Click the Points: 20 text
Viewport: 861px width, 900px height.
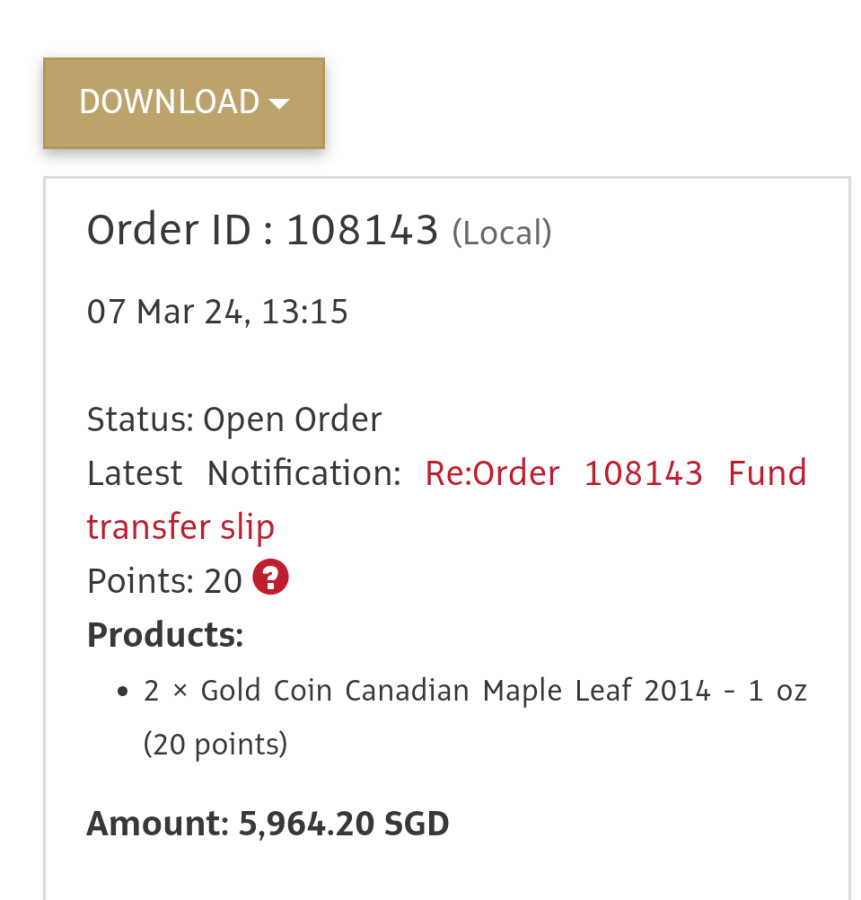click(164, 581)
